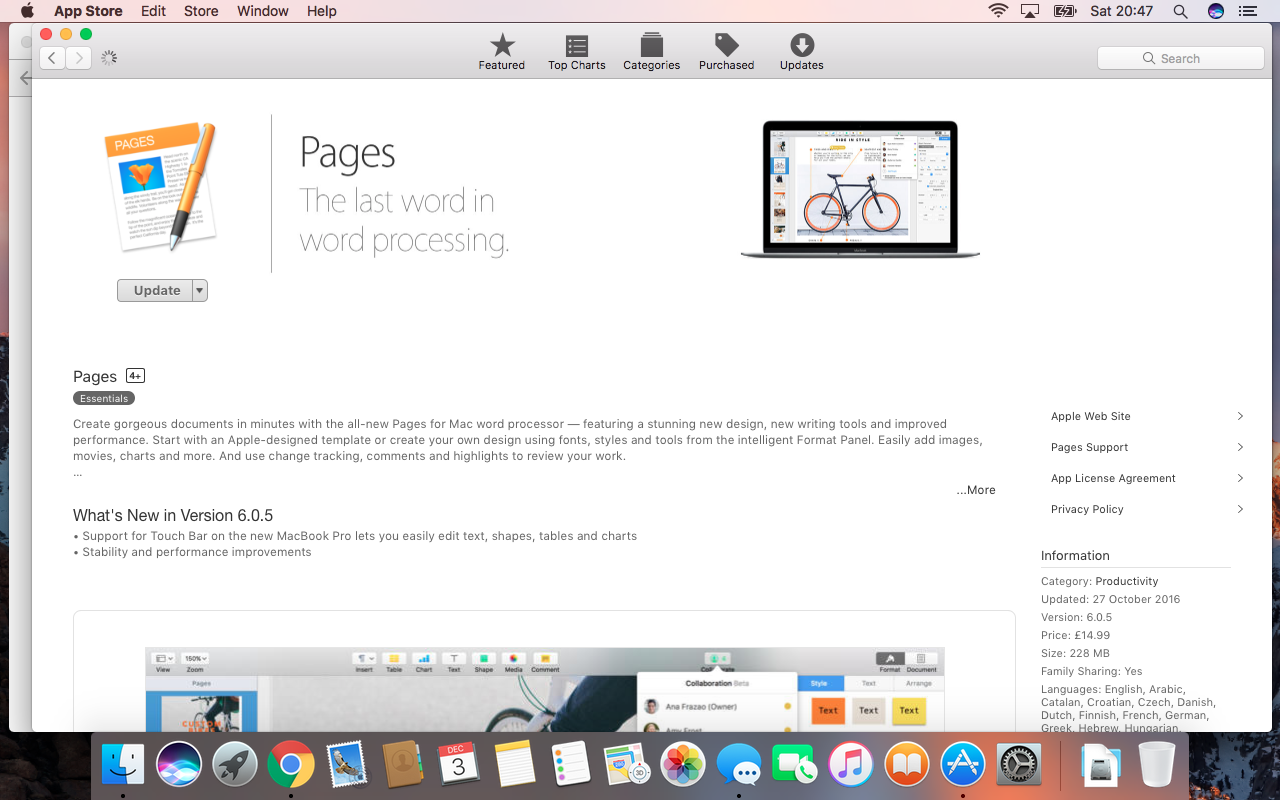The width and height of the screenshot is (1280, 800).
Task: Click the Essentials badge
Action: (x=104, y=398)
